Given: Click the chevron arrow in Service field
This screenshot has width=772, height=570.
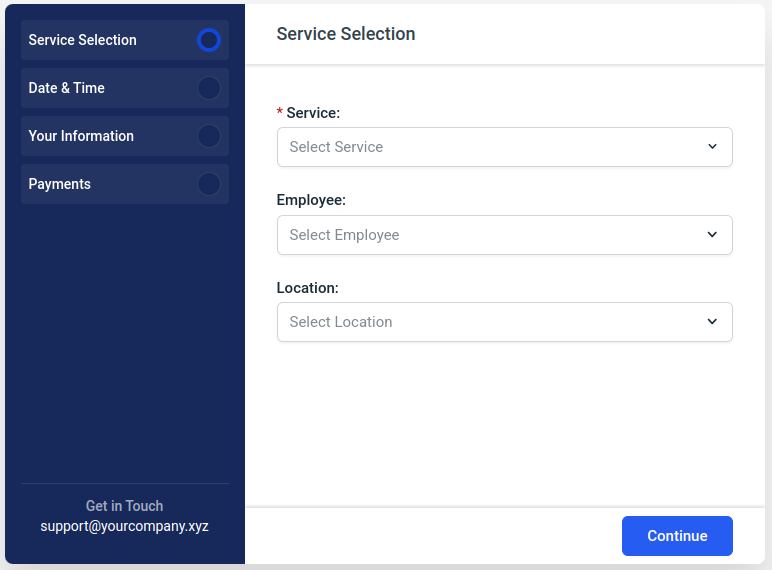Looking at the screenshot, I should click(x=712, y=147).
